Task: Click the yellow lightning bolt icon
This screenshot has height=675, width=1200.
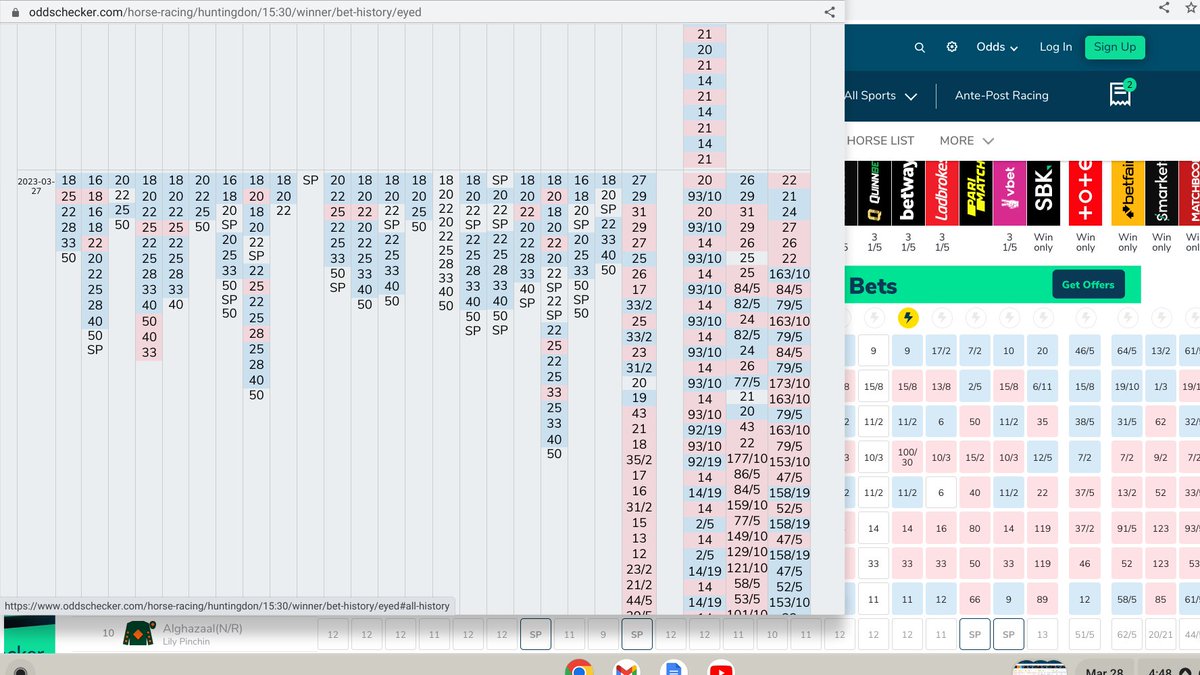Action: pyautogui.click(x=907, y=318)
